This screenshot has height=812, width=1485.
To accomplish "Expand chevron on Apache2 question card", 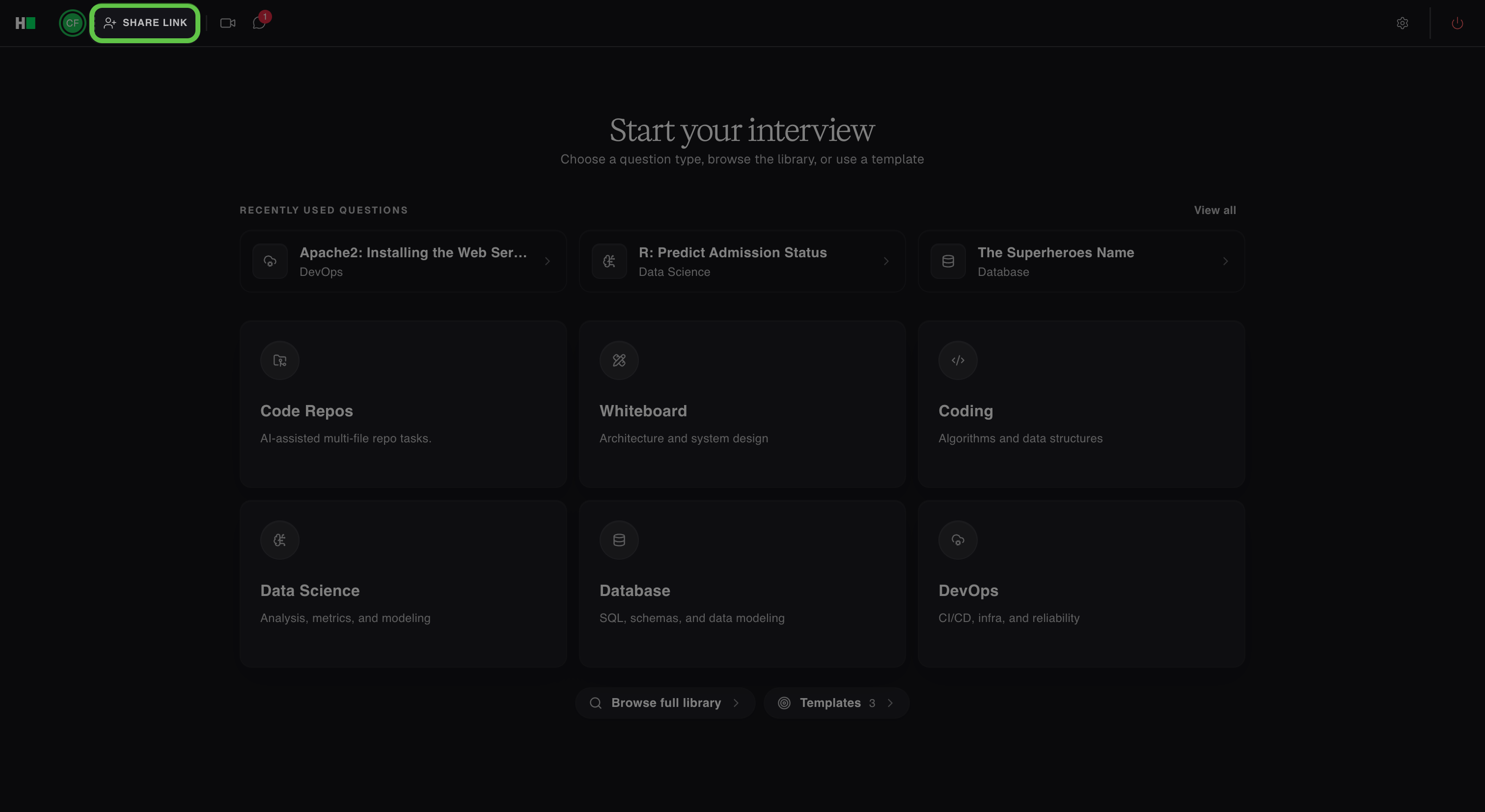I will click(x=547, y=261).
